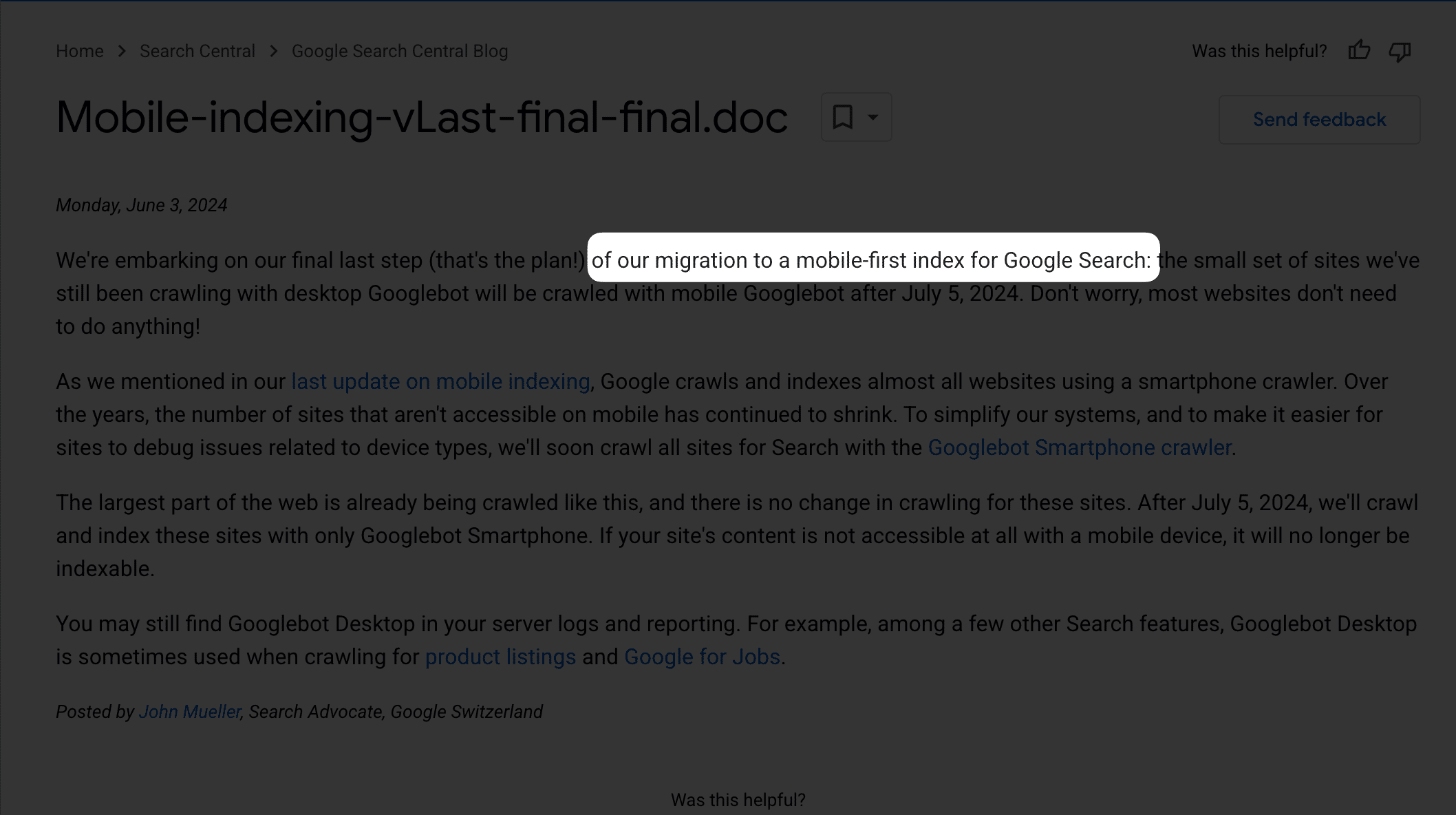
Task: Rate page unhelpful with thumbs down icon
Action: [x=1400, y=51]
